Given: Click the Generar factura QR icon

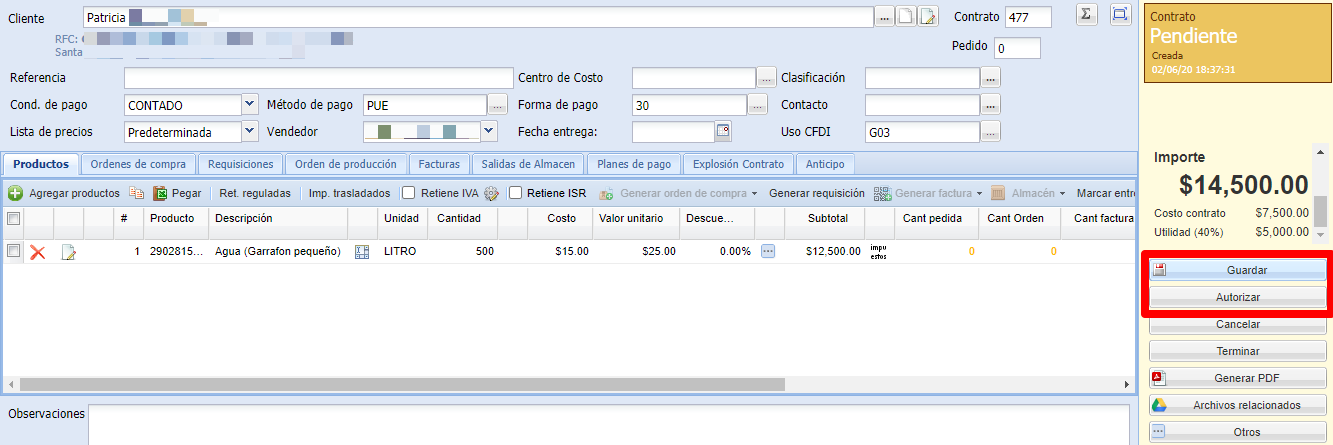Looking at the screenshot, I should click(x=882, y=193).
